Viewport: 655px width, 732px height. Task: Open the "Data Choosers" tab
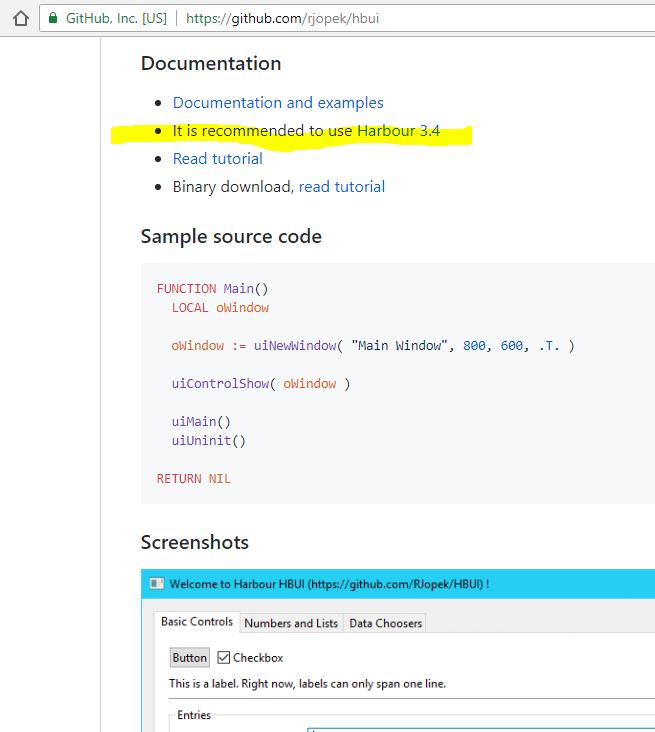[x=385, y=623]
